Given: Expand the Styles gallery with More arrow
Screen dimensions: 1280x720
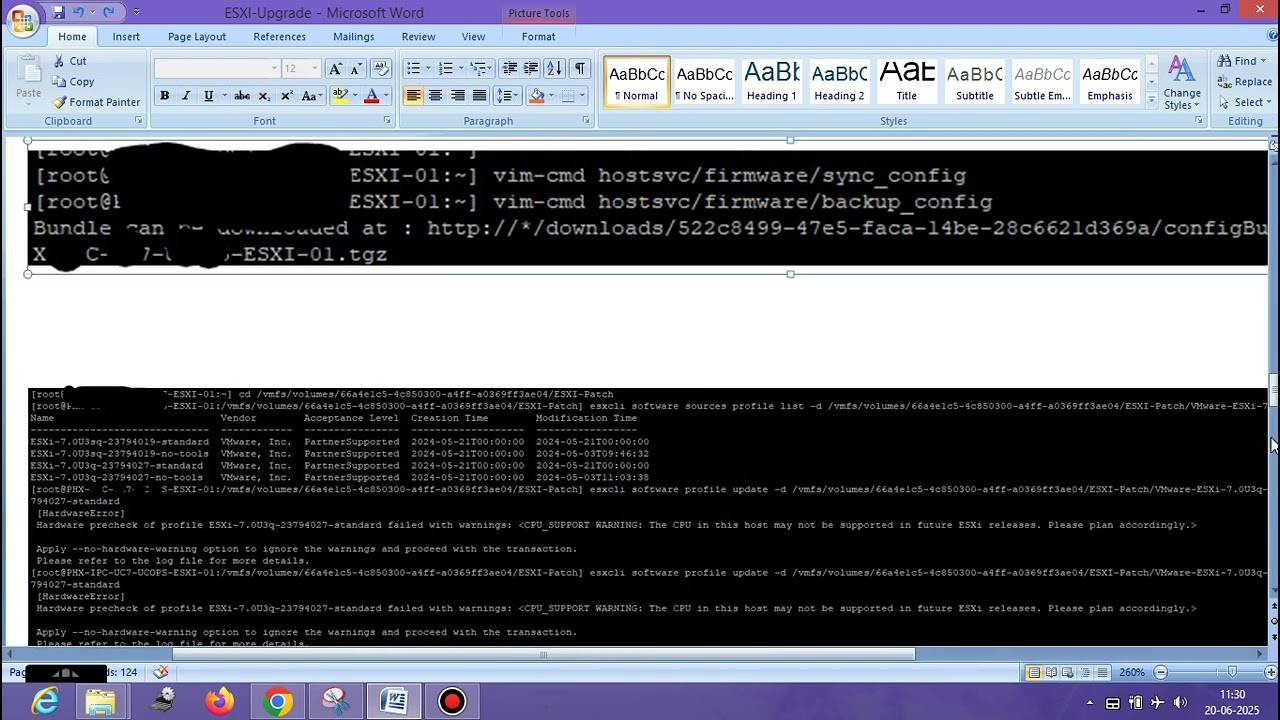Looking at the screenshot, I should [x=1151, y=101].
